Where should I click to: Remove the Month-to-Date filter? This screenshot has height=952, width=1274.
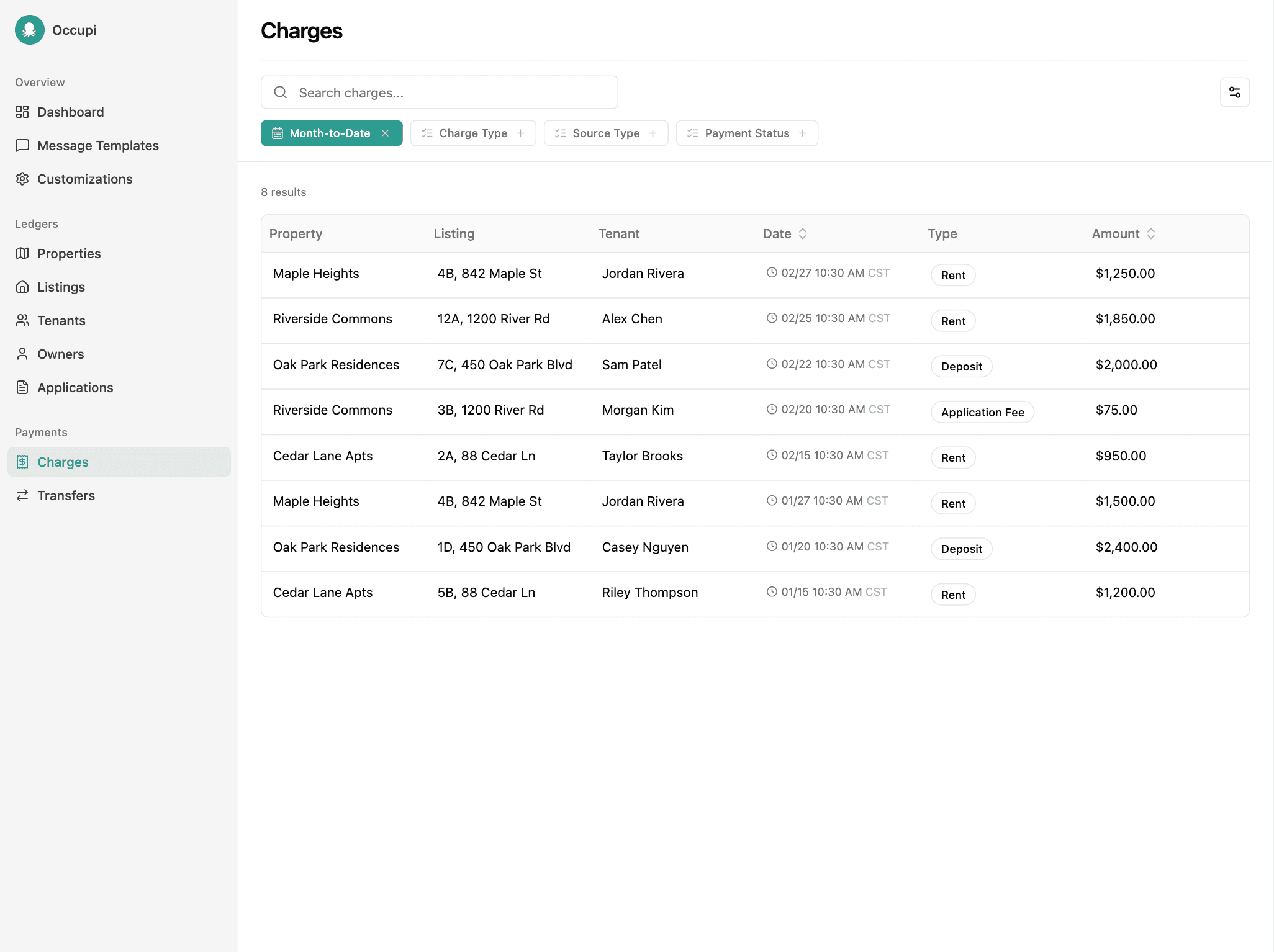pos(385,133)
